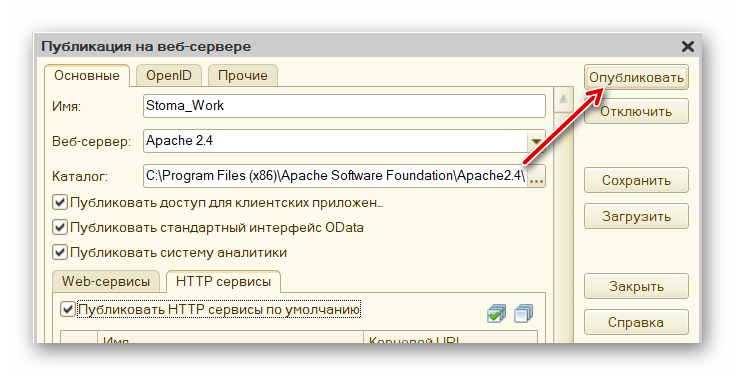Click the scrollbar up arrow
The height and width of the screenshot is (375, 734).
click(563, 99)
